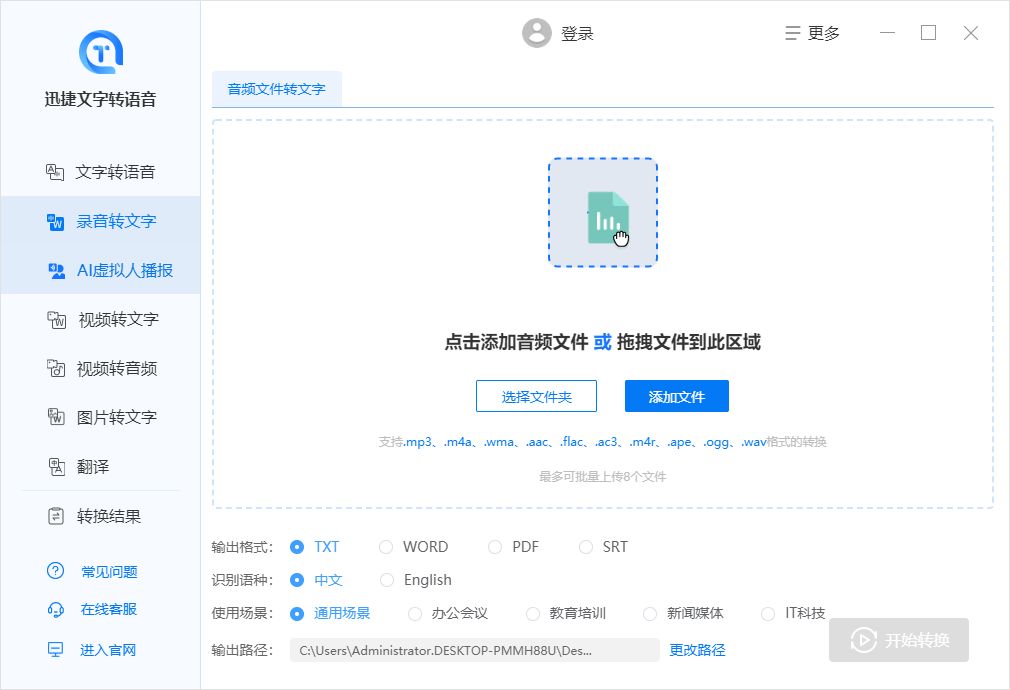Click 更改路径 to change output path

point(696,650)
